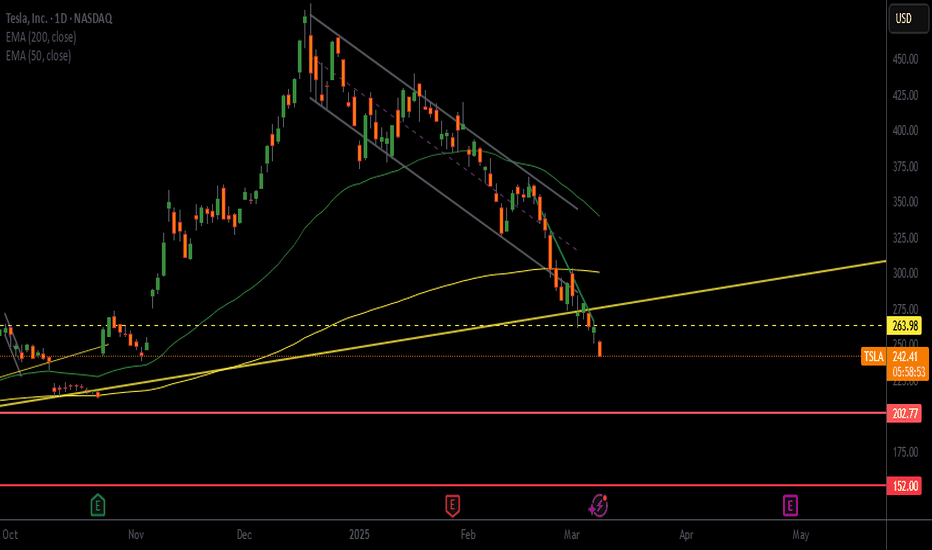The height and width of the screenshot is (550, 932).
Task: Click the Tesla, Inc. 1D NASDAQ title
Action: pos(59,18)
